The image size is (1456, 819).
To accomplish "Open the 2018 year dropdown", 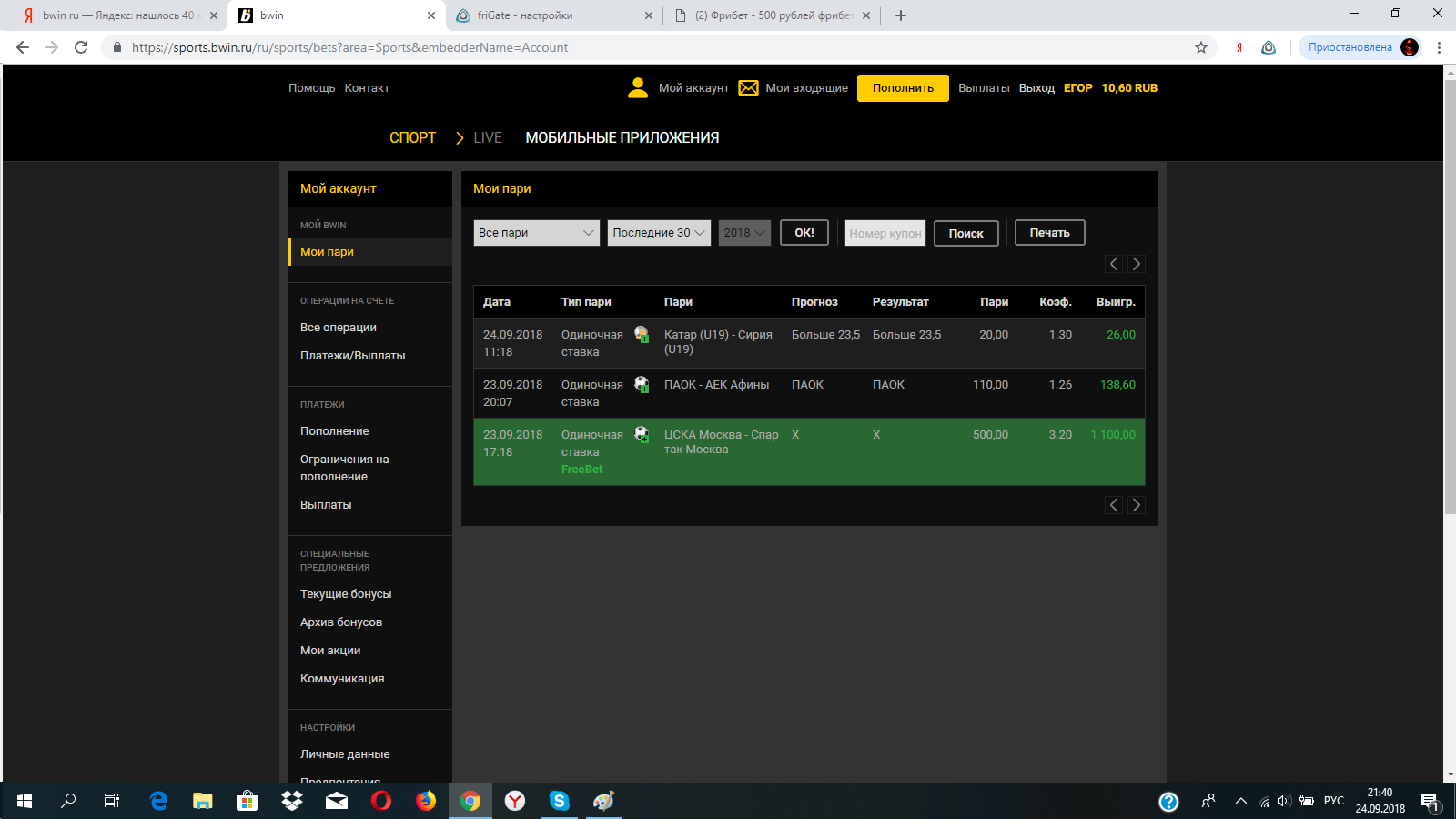I will (744, 233).
